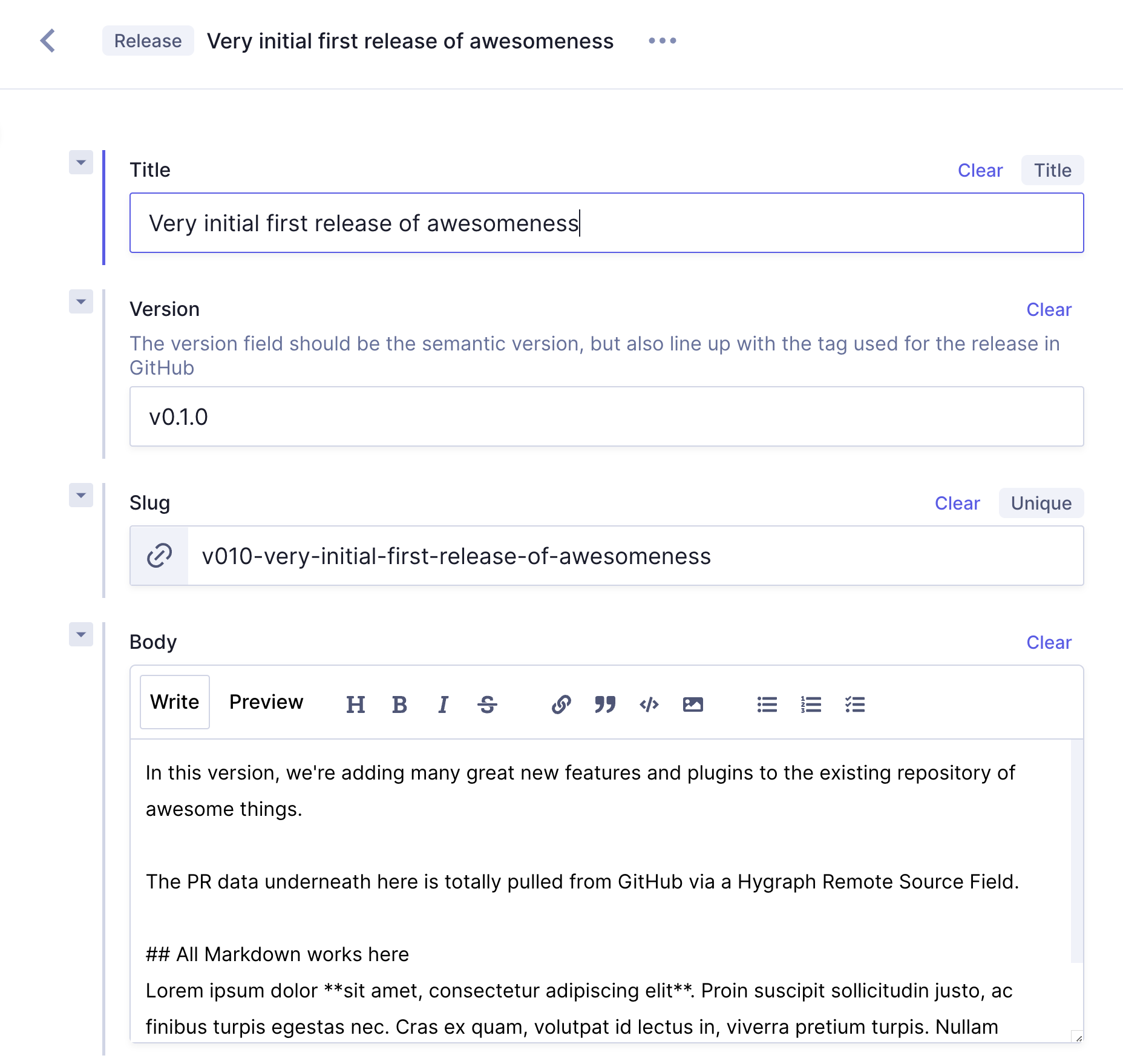
Task: Click the chain icon beside the slug
Action: click(x=159, y=556)
